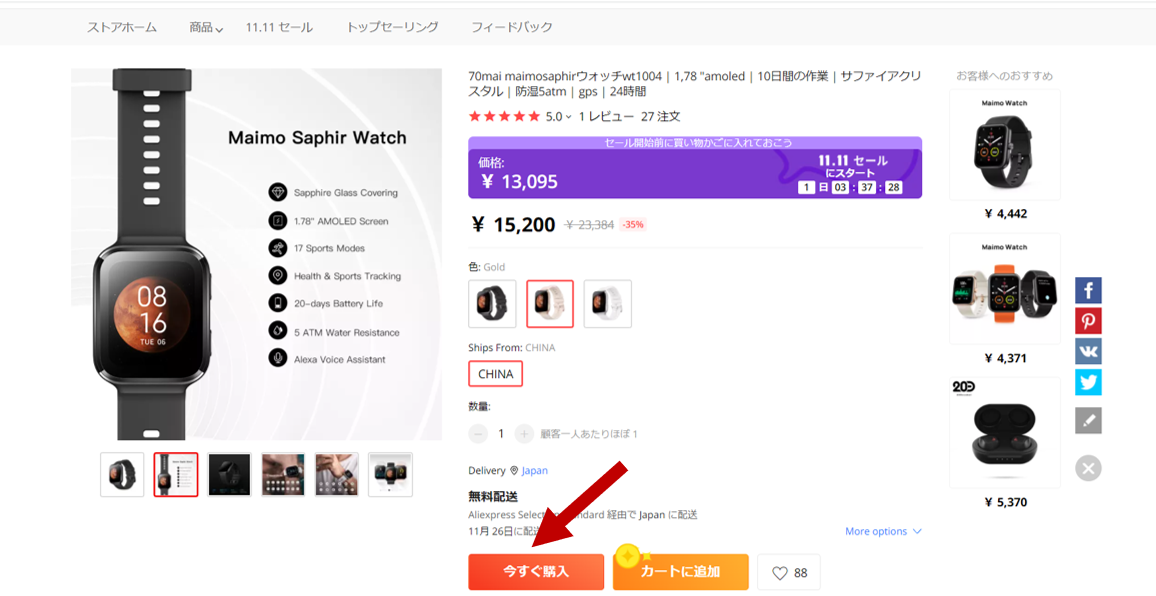Select the black watch color option

[492, 303]
